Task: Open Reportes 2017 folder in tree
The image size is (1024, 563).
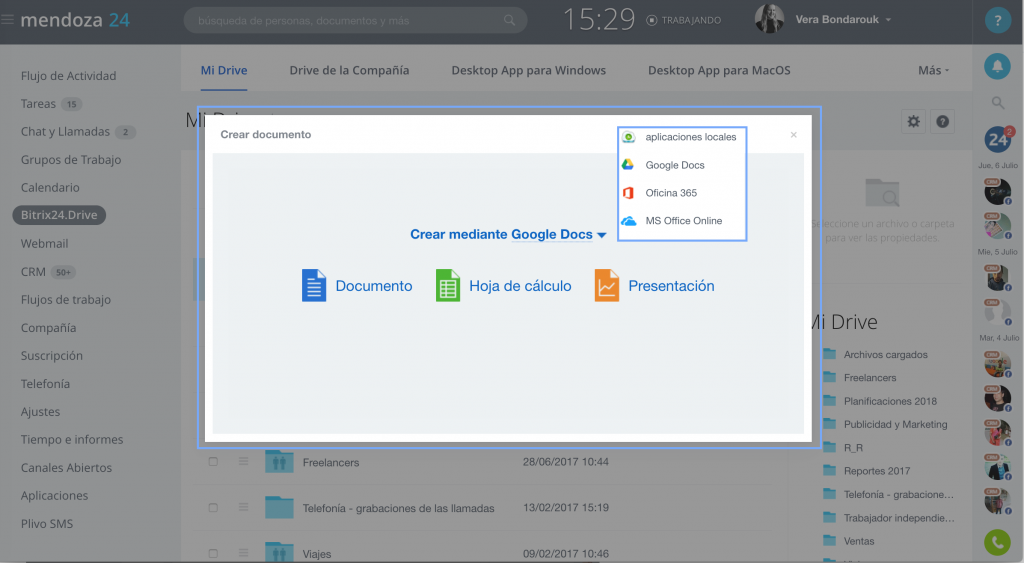Action: (x=877, y=471)
